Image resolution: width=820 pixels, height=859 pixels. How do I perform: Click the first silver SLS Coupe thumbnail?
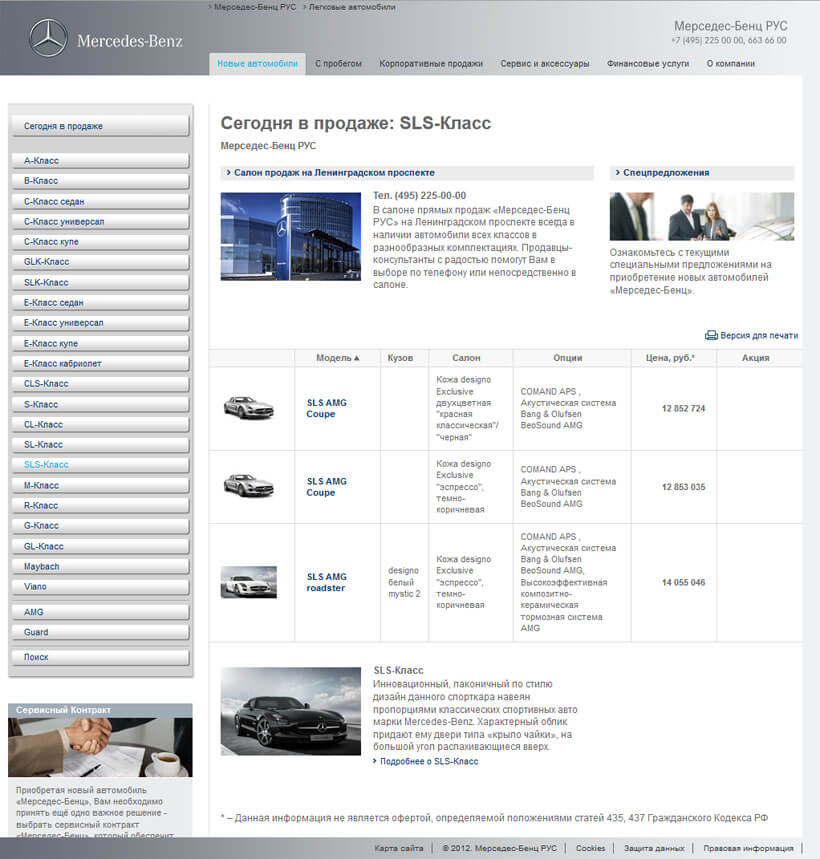(x=249, y=408)
